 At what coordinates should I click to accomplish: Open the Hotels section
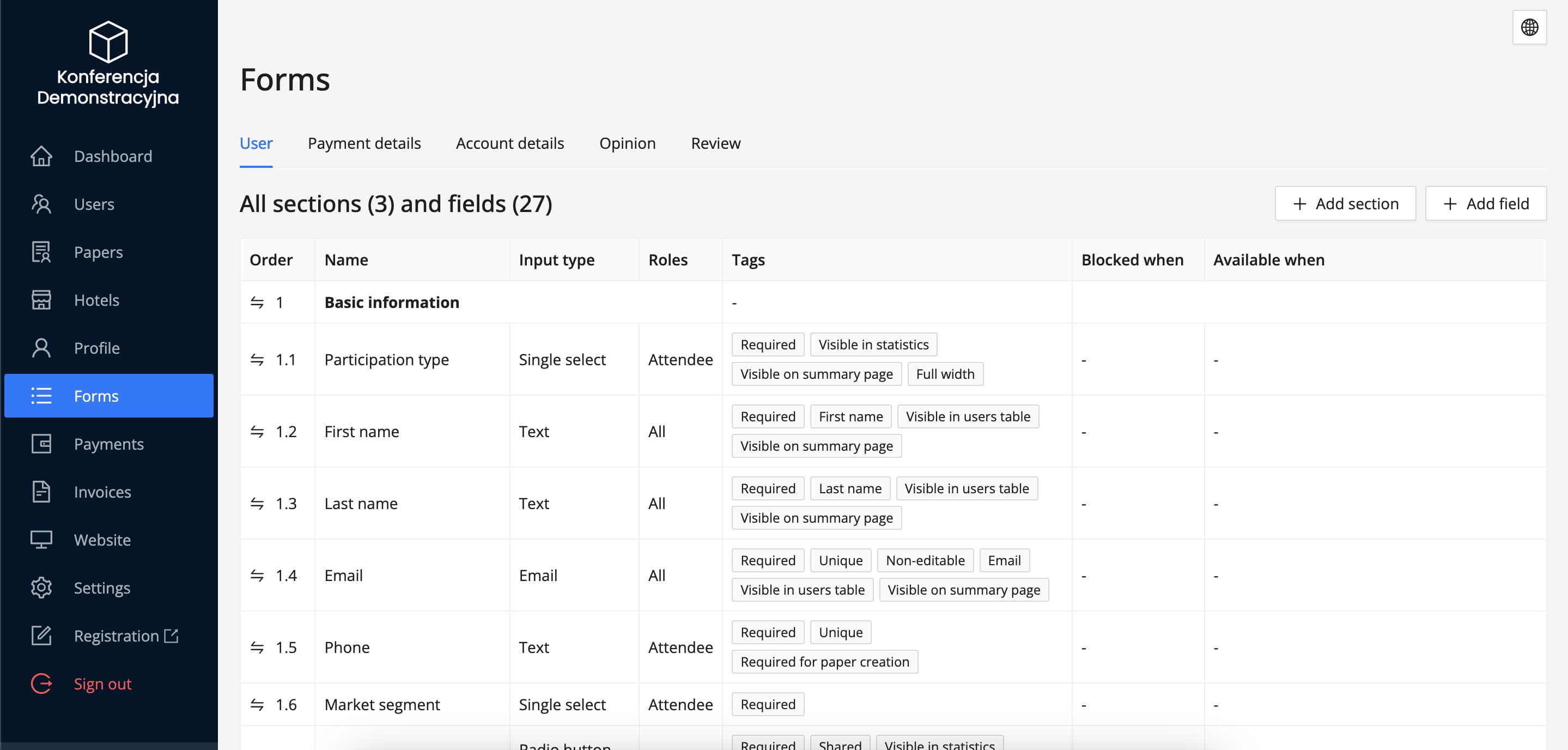(96, 300)
